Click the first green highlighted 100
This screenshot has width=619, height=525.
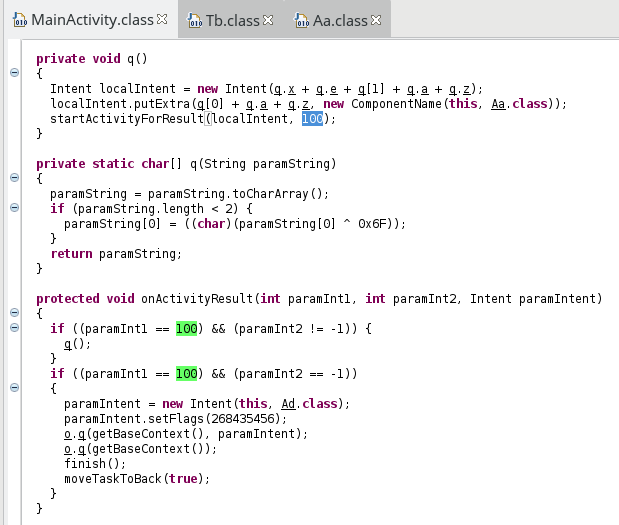pyautogui.click(x=186, y=328)
